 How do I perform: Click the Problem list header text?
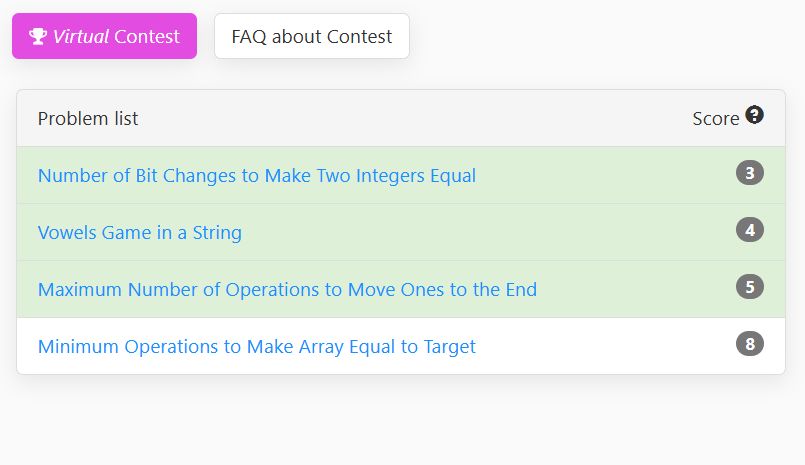(88, 119)
